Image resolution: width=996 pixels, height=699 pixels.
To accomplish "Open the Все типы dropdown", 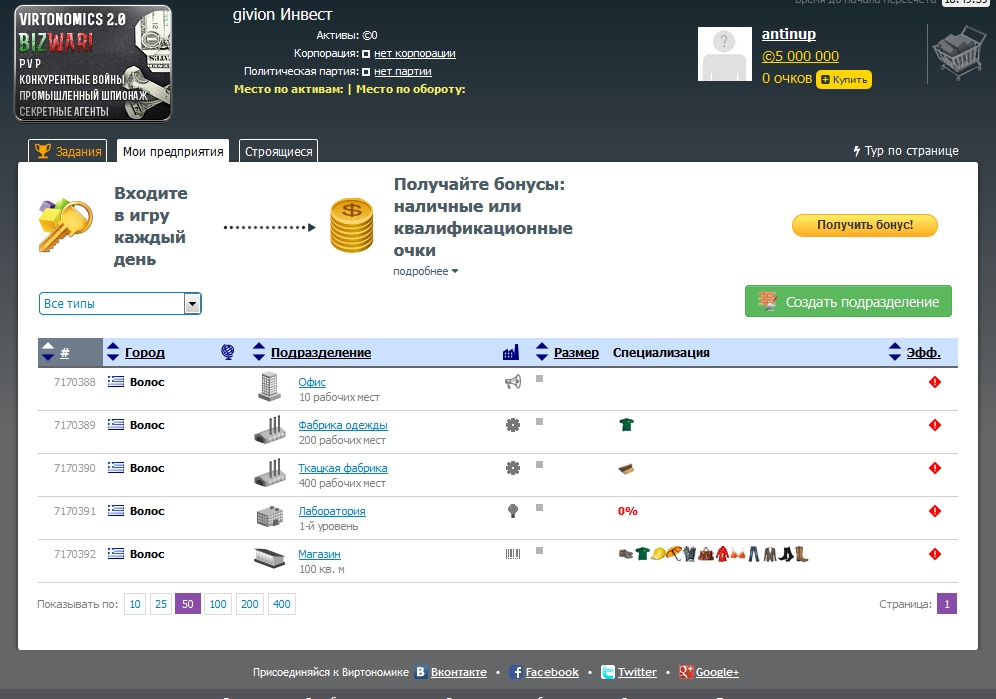I will [x=120, y=303].
